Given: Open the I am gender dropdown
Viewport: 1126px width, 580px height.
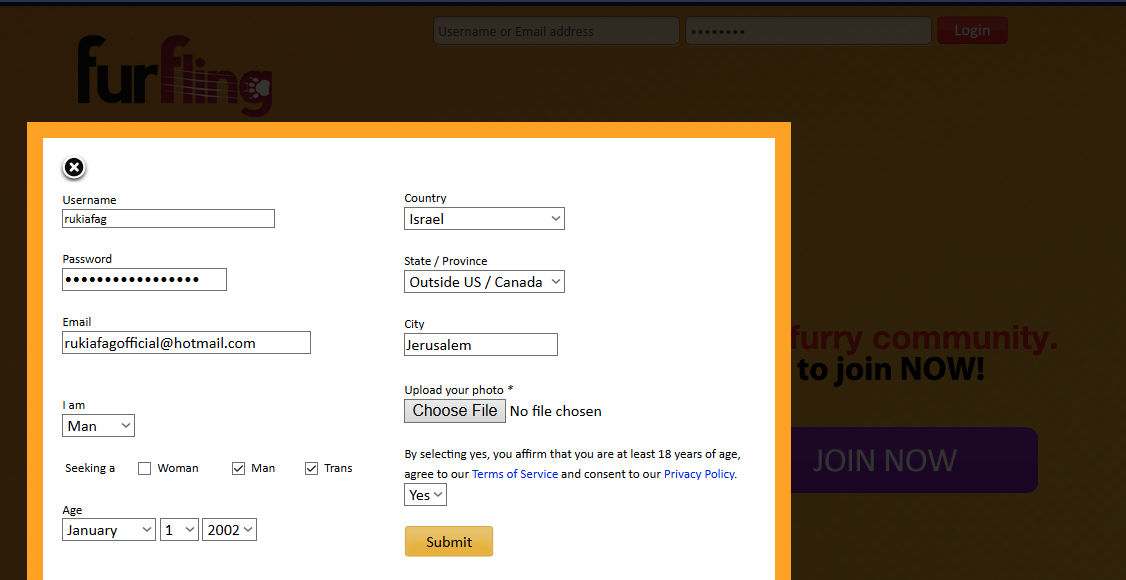Looking at the screenshot, I should tap(98, 426).
